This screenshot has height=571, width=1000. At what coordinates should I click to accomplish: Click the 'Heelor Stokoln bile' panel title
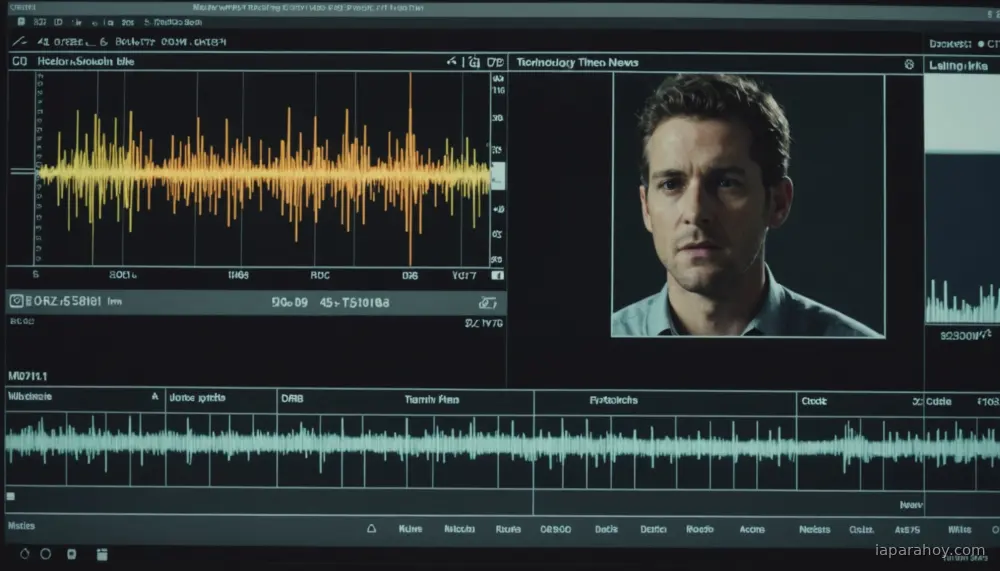pos(85,61)
